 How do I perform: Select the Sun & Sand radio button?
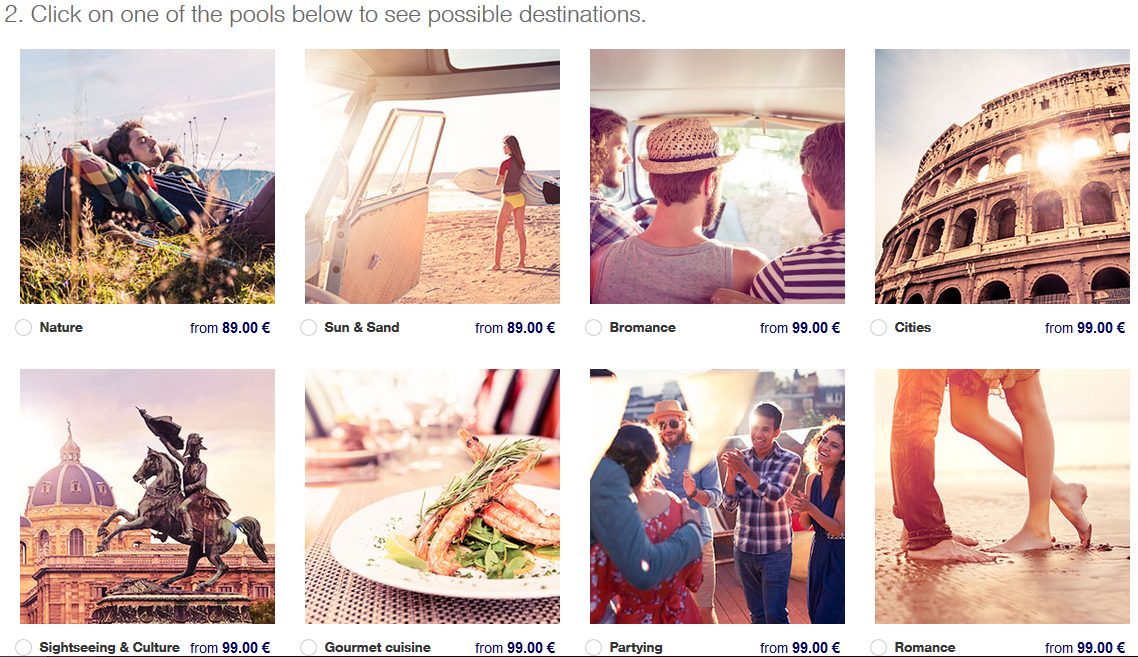point(308,327)
